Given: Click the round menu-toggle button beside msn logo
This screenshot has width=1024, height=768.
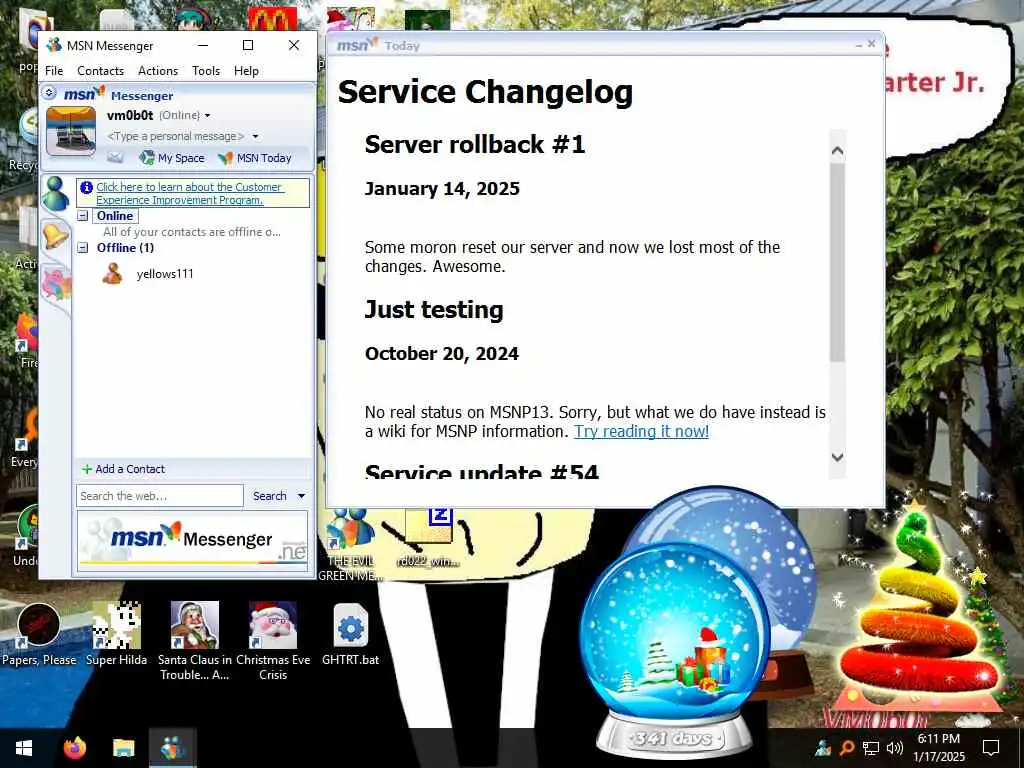Looking at the screenshot, I should tap(49, 93).
